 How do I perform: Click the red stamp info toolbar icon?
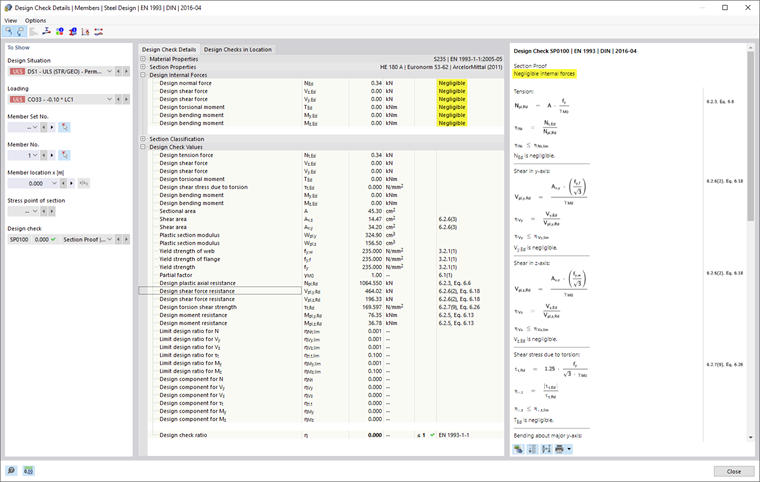pos(73,32)
